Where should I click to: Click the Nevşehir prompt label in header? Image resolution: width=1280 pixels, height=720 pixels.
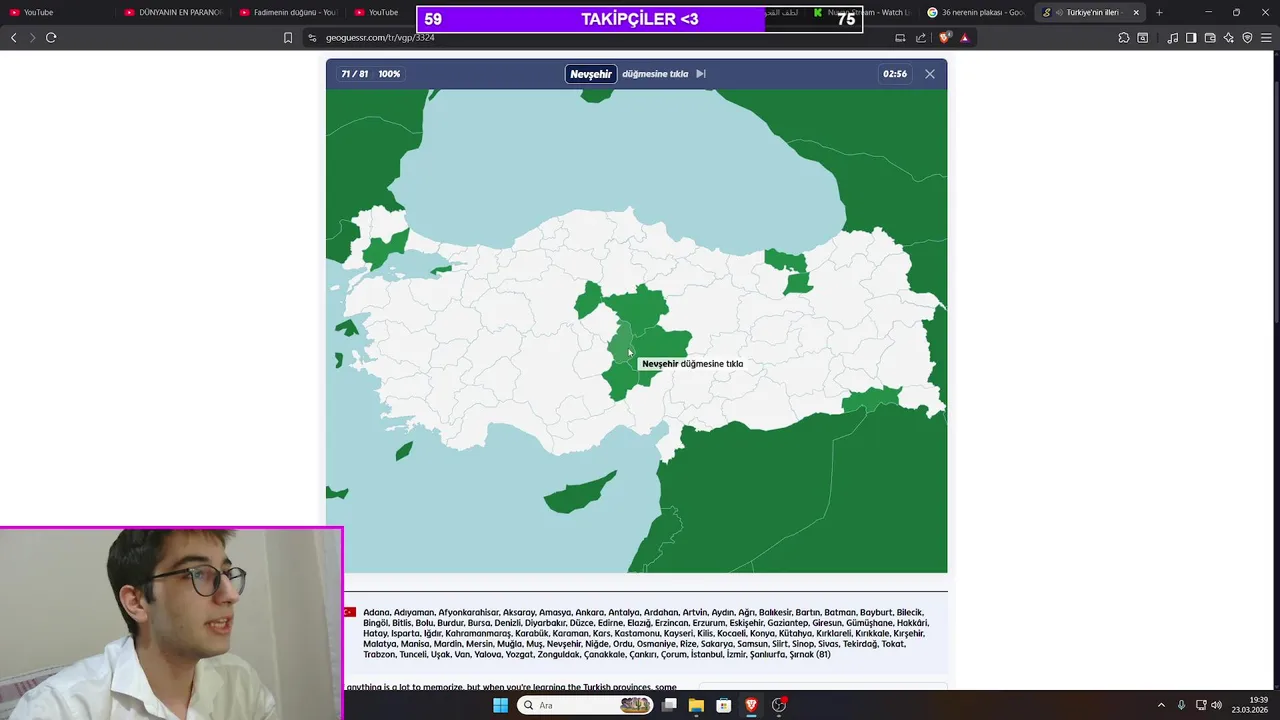pos(591,74)
